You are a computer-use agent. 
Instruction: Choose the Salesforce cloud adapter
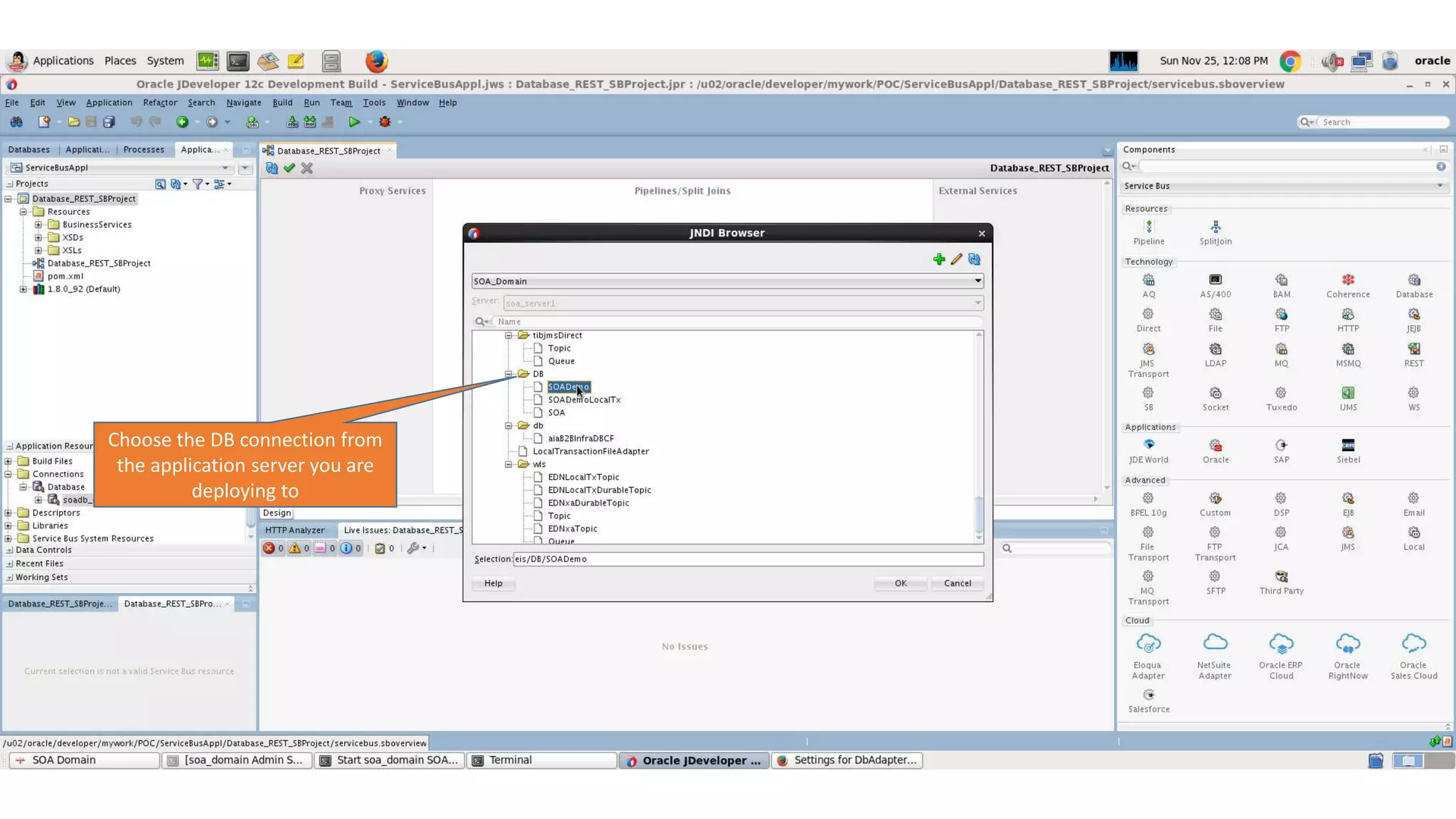coord(1148,700)
